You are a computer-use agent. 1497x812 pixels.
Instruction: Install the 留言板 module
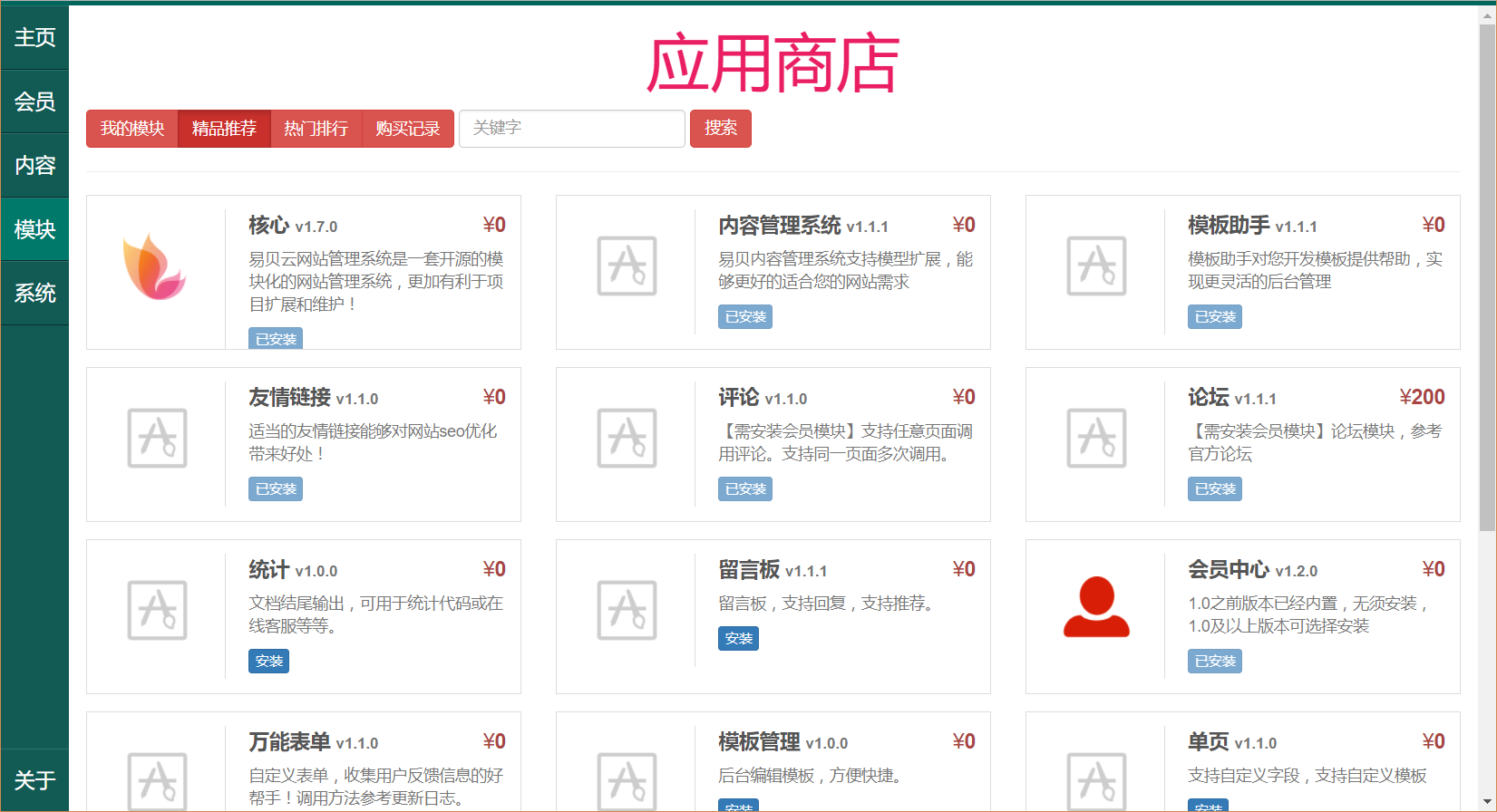coord(738,639)
